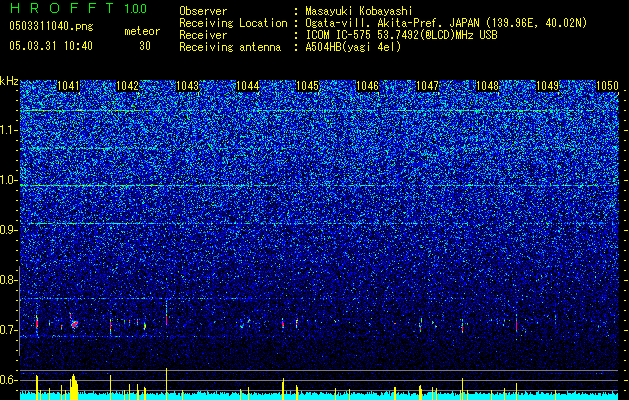Click the HROFFT 1.0.0 title text
This screenshot has height=400, width=629.
(x=78, y=8)
